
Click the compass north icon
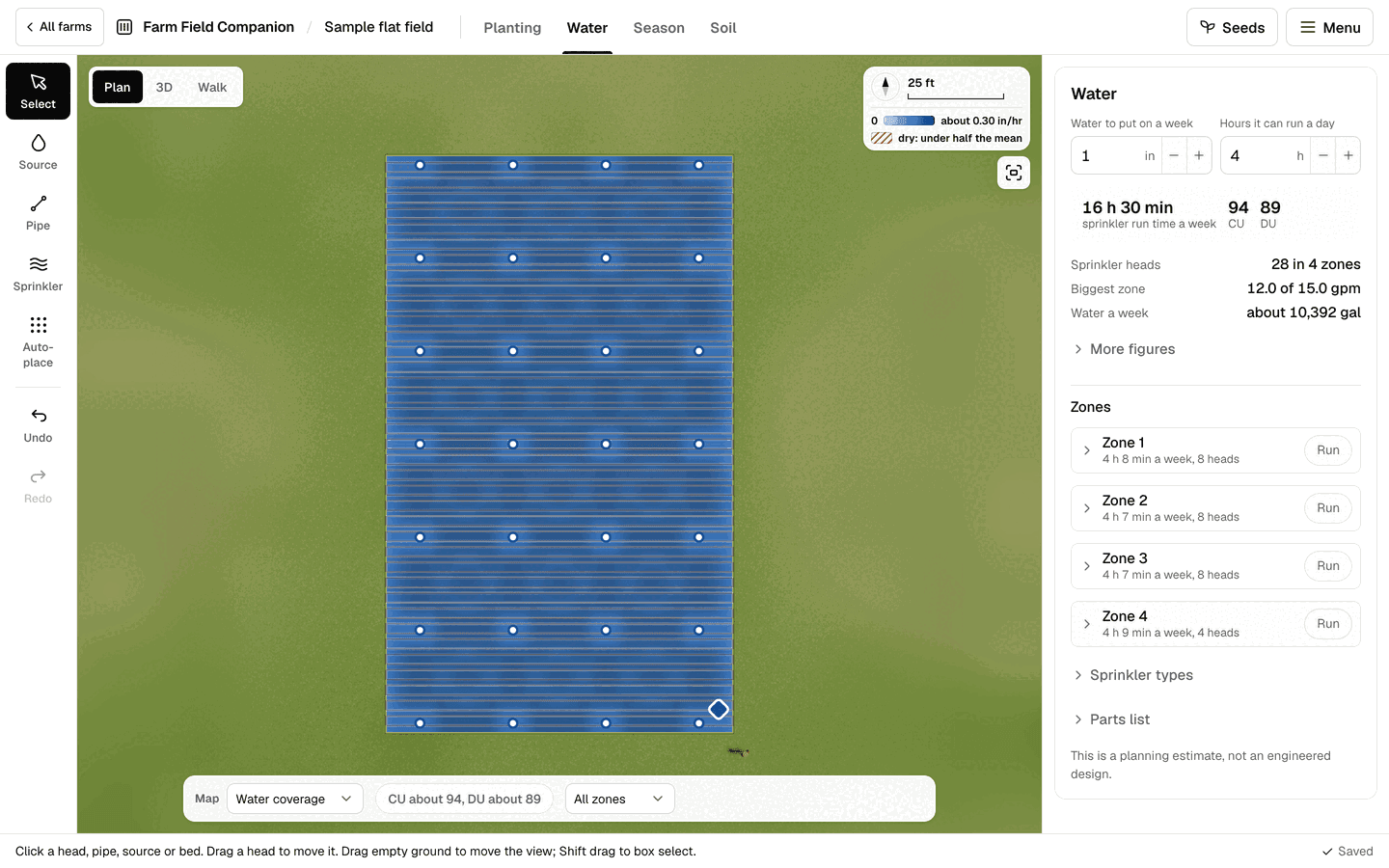pyautogui.click(x=885, y=86)
